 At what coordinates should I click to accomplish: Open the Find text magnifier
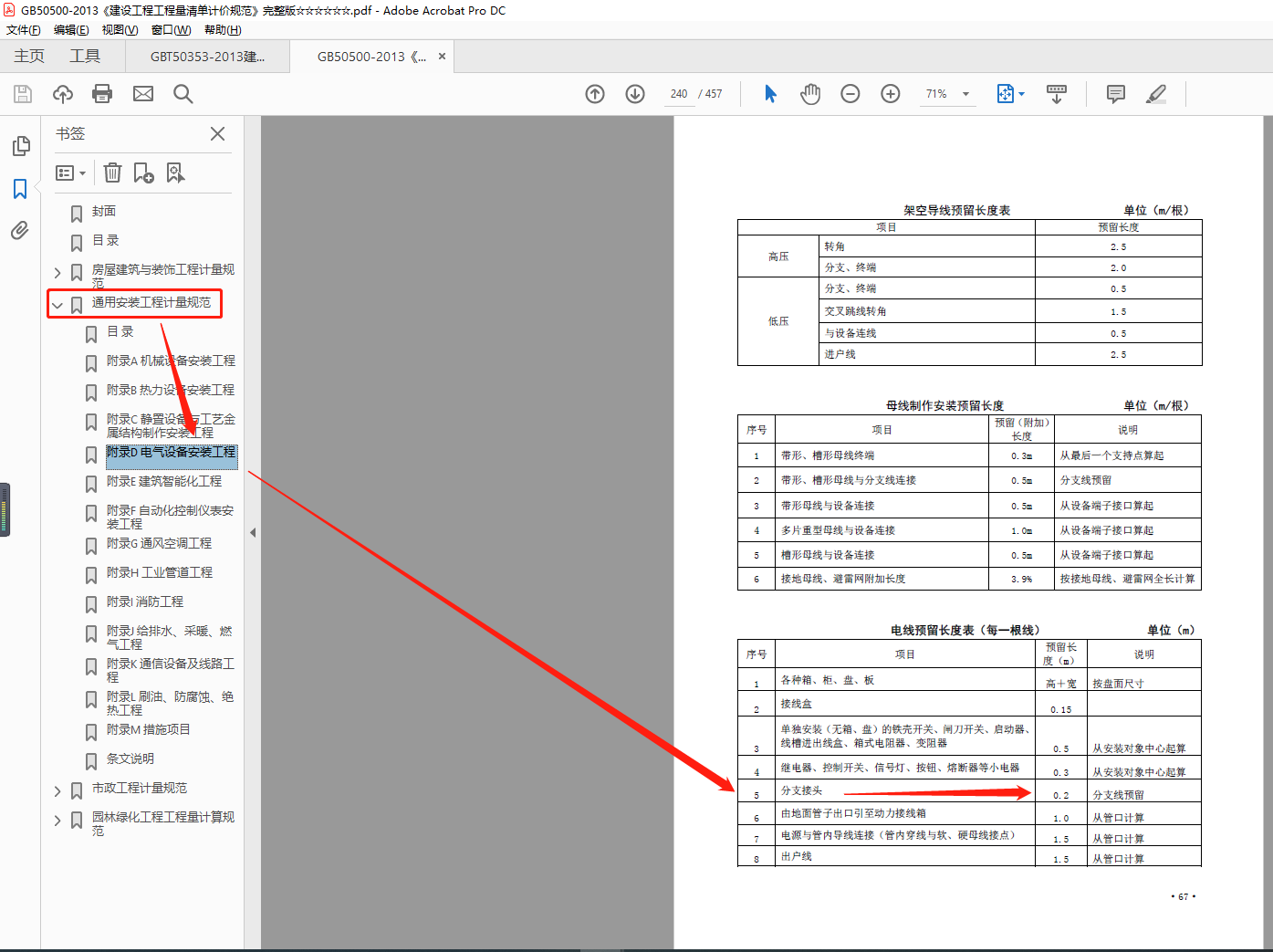pos(183,94)
